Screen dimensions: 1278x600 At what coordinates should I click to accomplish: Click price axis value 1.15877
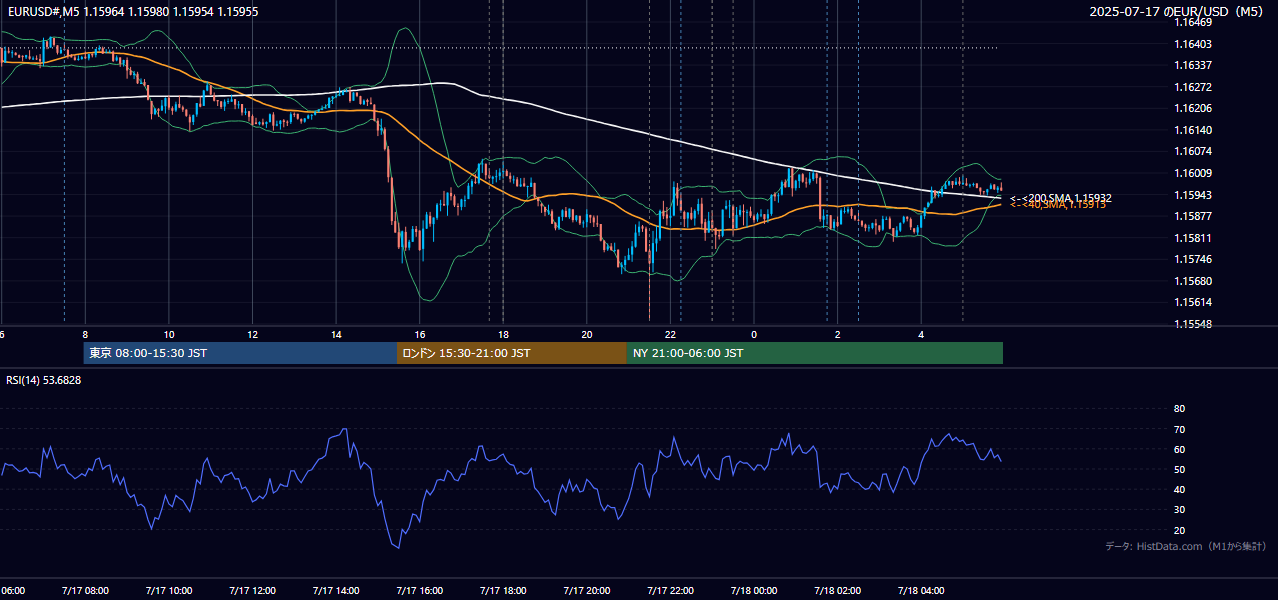[1193, 216]
